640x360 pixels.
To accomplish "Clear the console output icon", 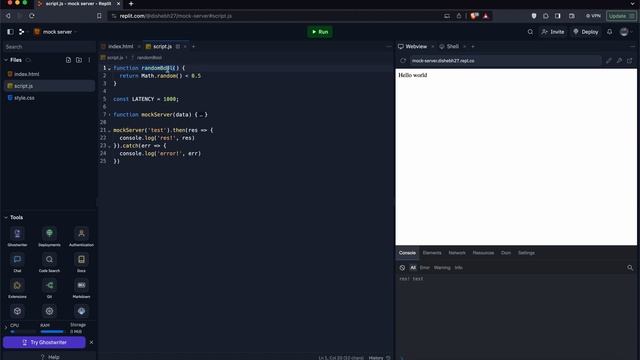I will click(402, 268).
